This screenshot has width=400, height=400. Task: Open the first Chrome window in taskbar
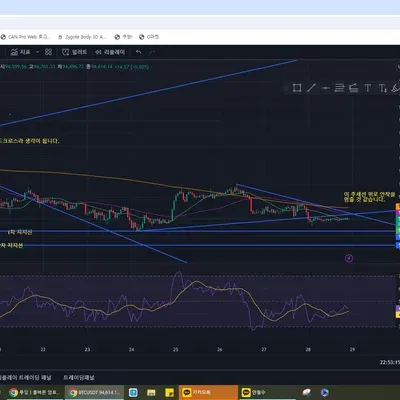pos(35,392)
